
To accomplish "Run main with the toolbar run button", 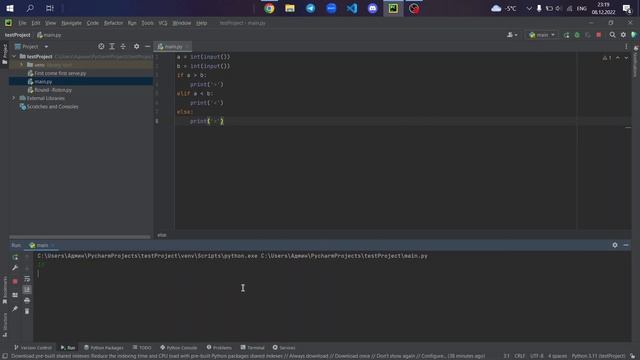I will click(x=567, y=35).
